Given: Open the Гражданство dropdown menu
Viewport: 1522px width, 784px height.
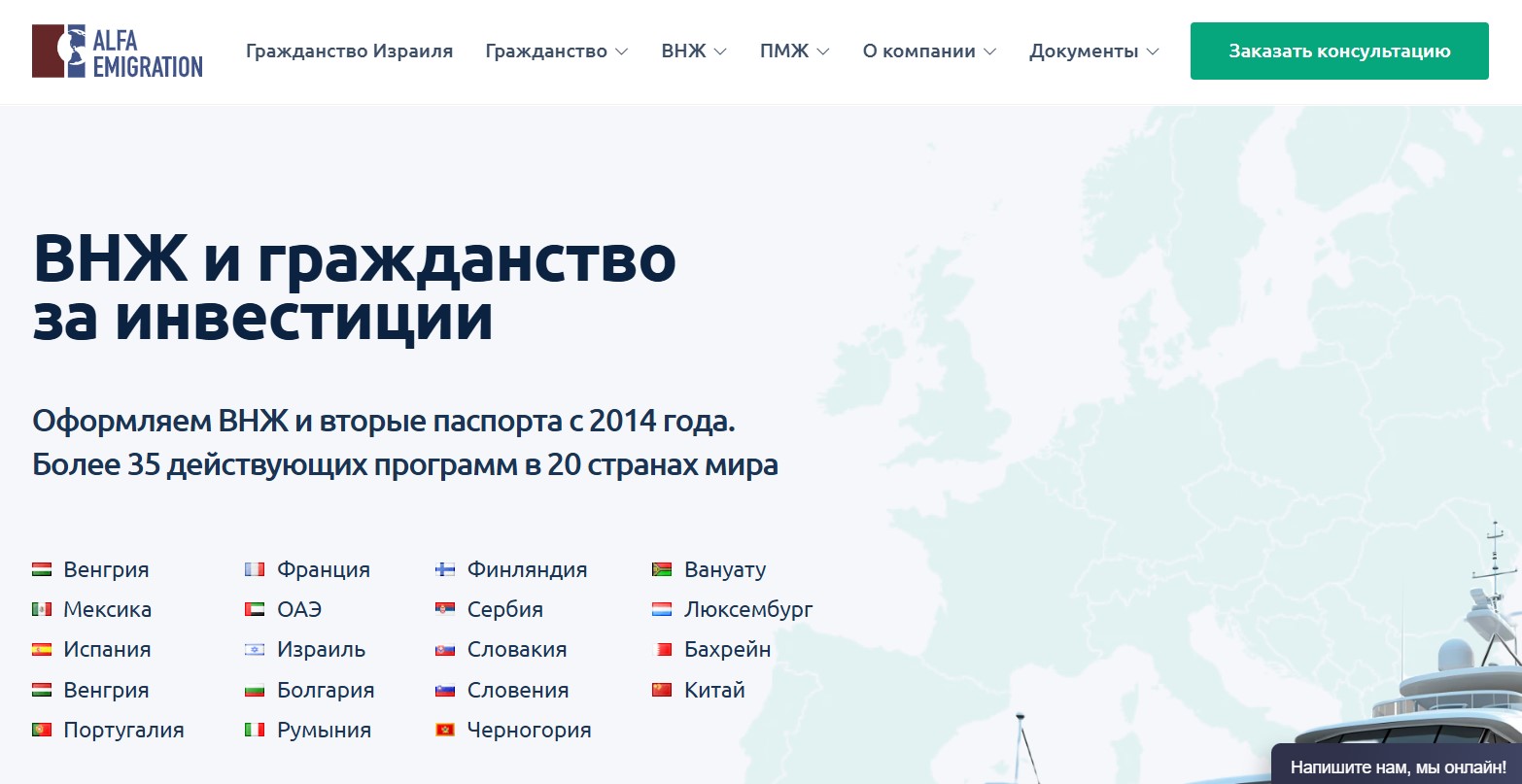Looking at the screenshot, I should pyautogui.click(x=555, y=51).
